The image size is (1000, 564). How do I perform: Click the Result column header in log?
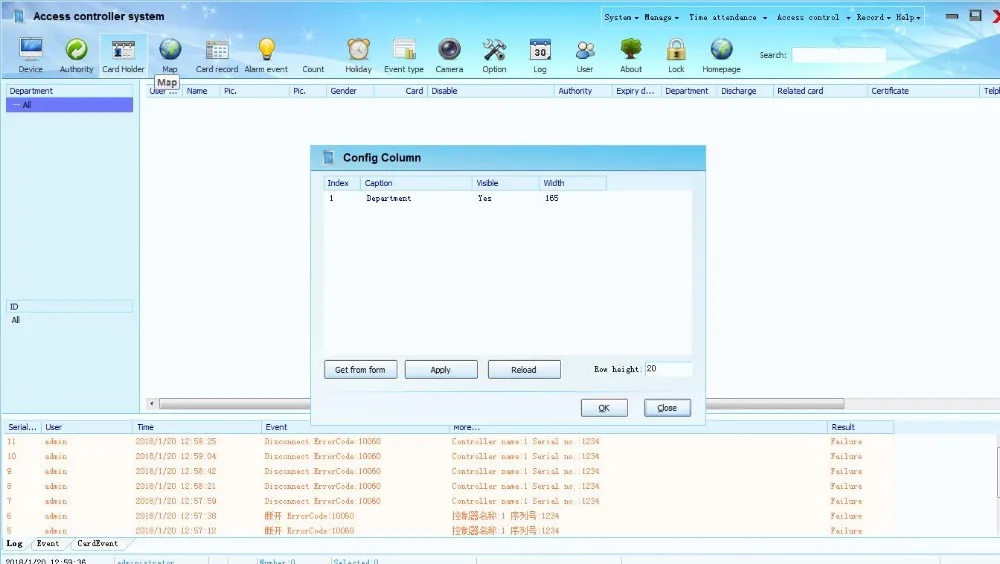860,427
